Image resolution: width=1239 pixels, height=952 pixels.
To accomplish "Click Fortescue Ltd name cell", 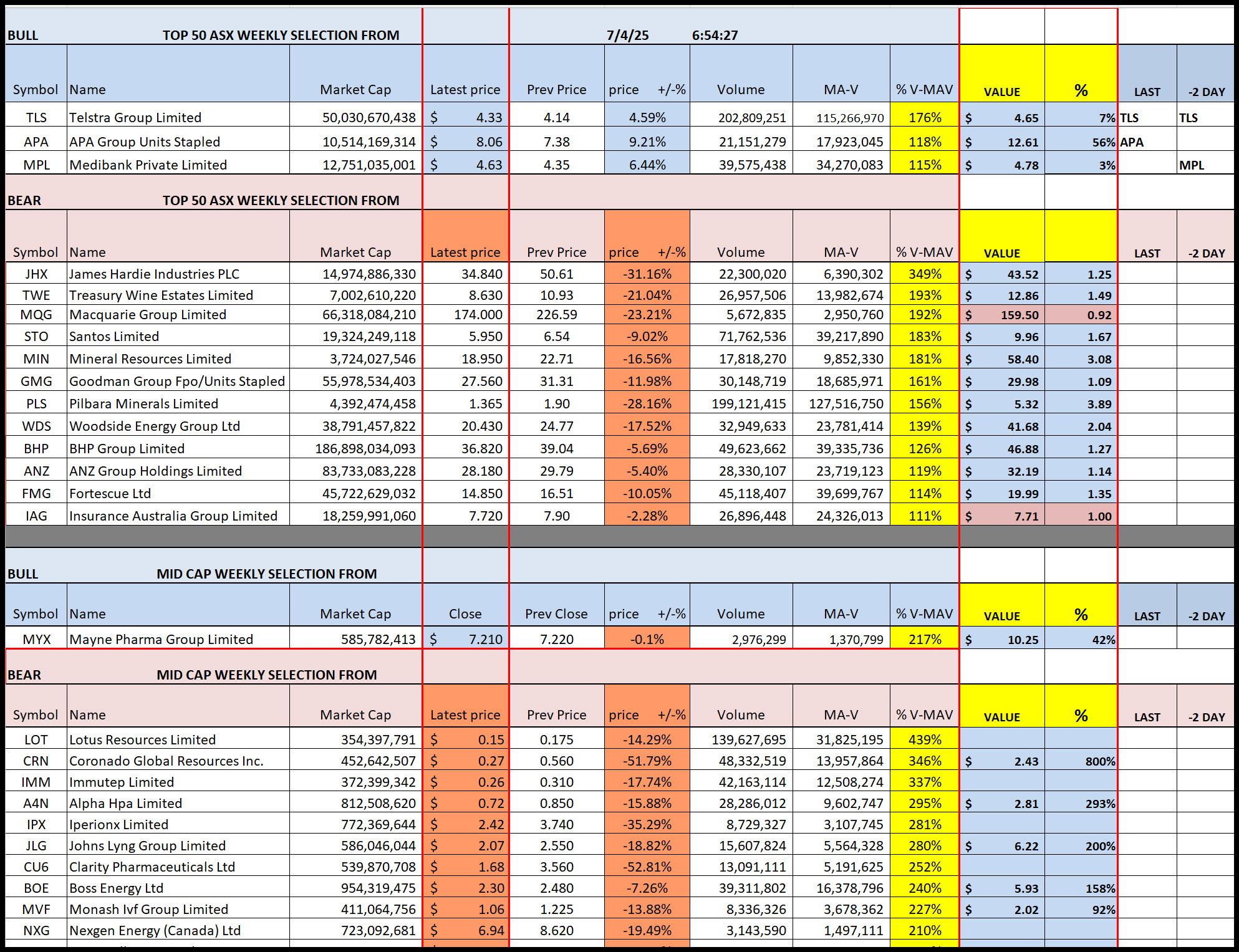I will (x=178, y=493).
